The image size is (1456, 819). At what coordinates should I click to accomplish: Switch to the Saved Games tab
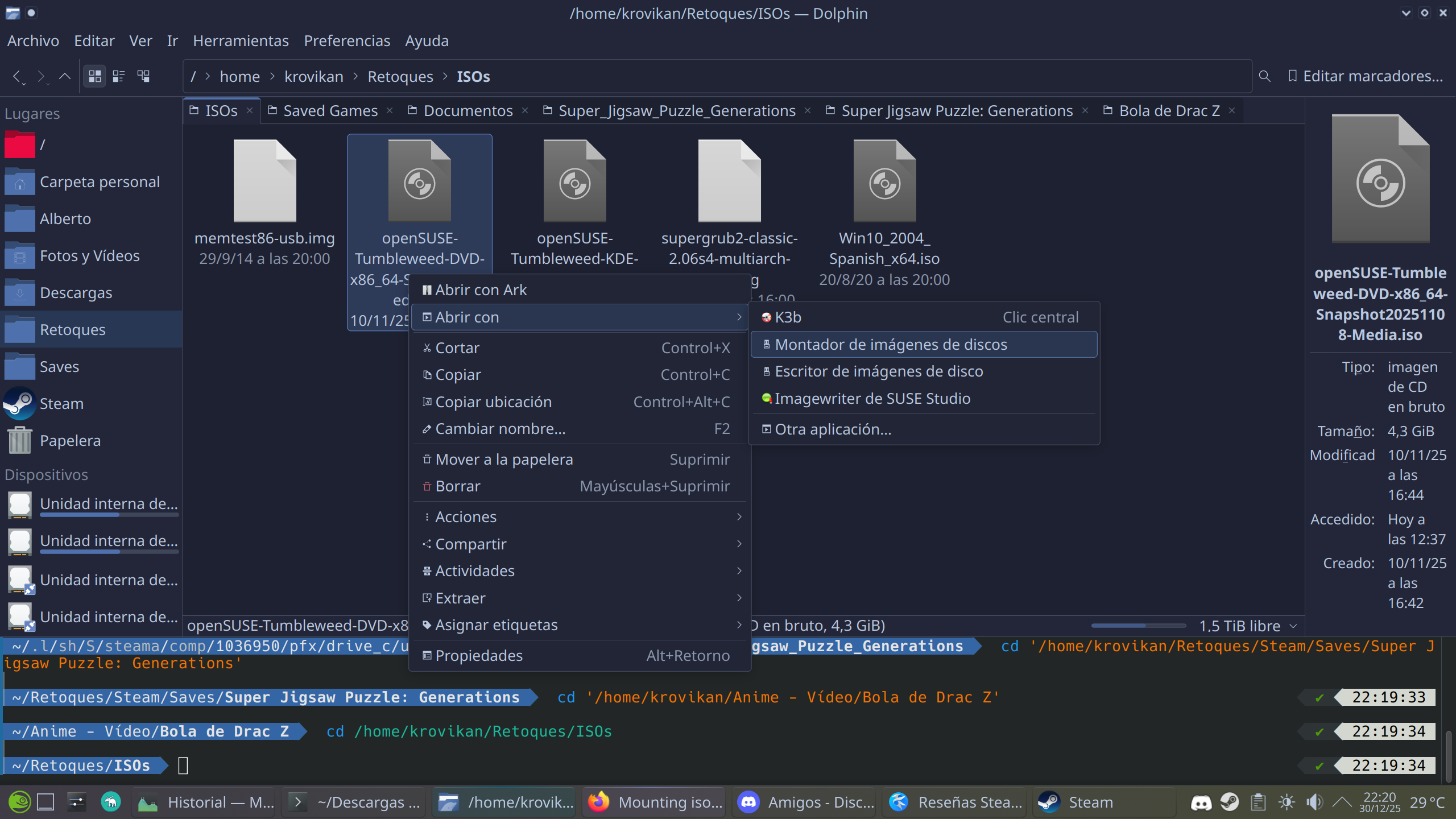pyautogui.click(x=330, y=111)
